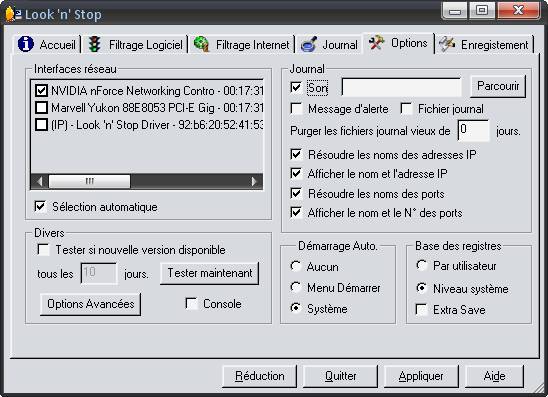Switch to the Filtrage Internet tab

coord(242,44)
